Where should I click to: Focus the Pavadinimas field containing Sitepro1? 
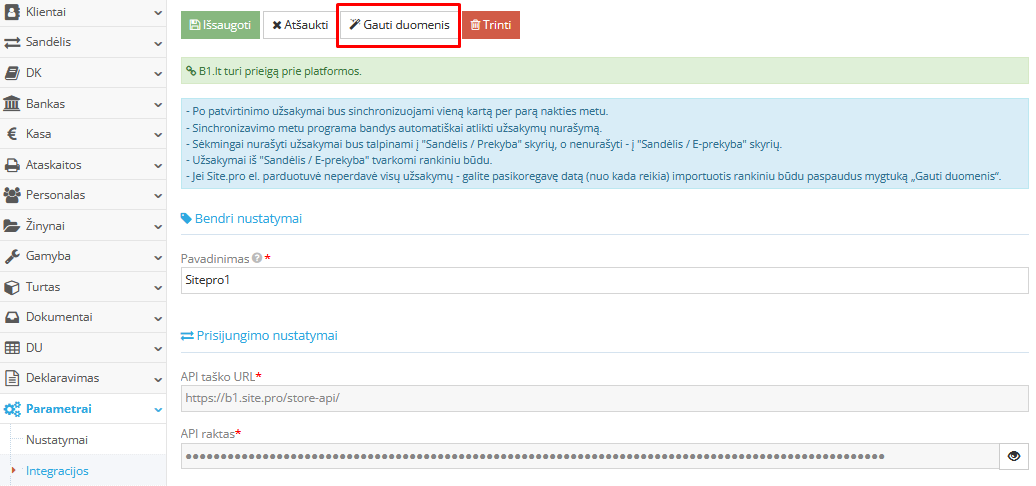604,281
